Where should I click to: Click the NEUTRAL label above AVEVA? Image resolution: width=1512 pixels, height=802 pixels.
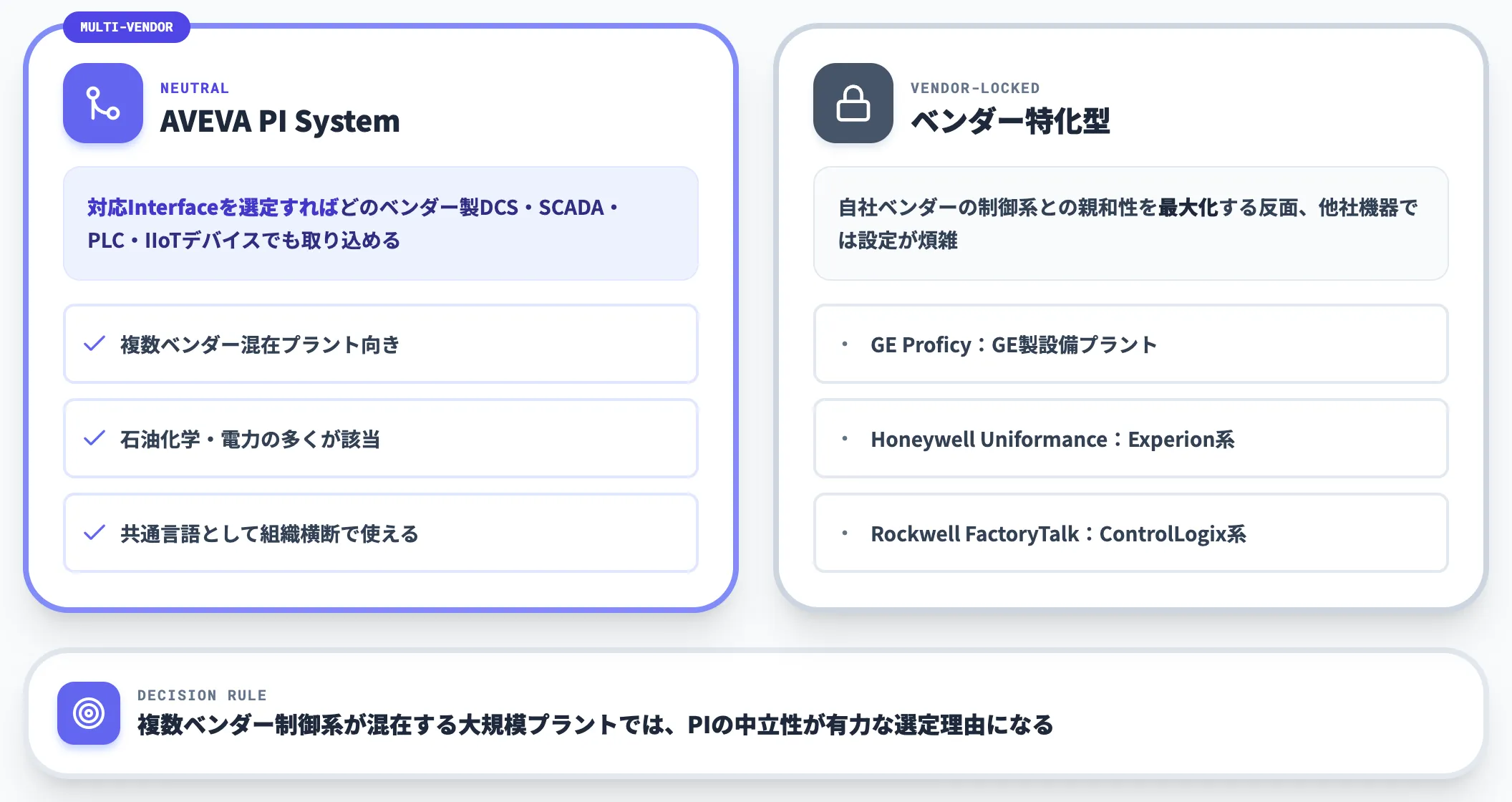(195, 88)
